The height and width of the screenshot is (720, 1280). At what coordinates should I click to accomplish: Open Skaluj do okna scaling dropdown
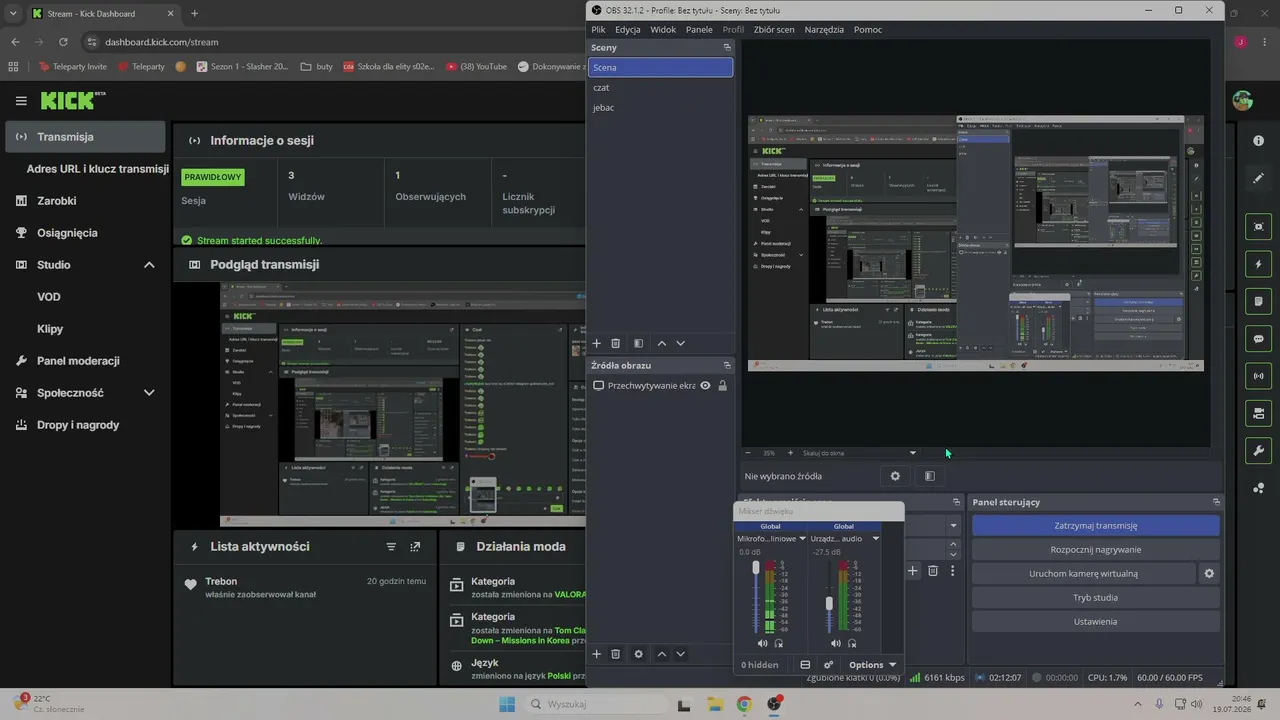[x=859, y=453]
